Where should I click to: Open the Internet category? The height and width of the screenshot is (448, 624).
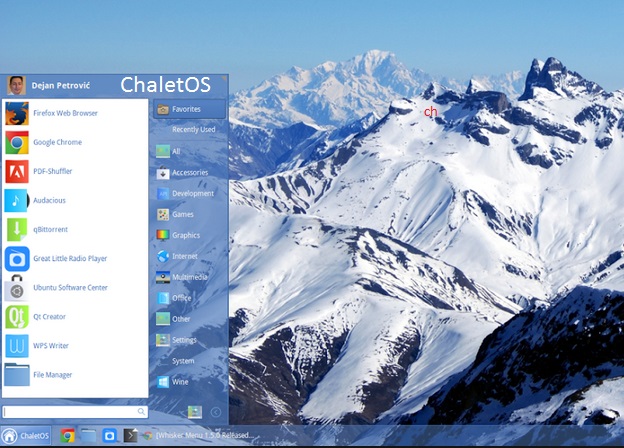(x=189, y=256)
